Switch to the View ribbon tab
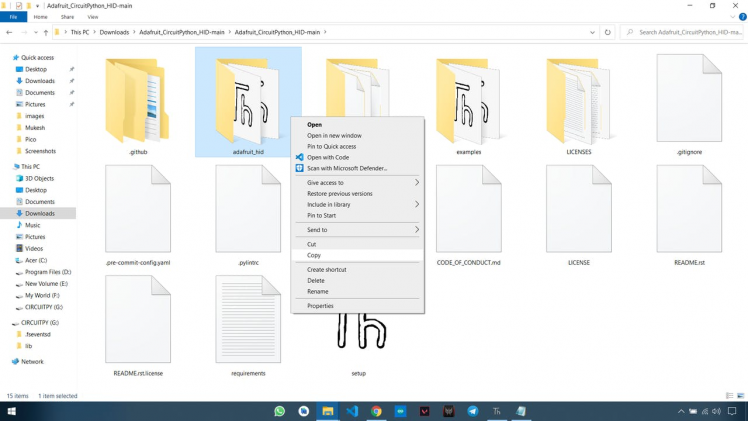 click(92, 17)
